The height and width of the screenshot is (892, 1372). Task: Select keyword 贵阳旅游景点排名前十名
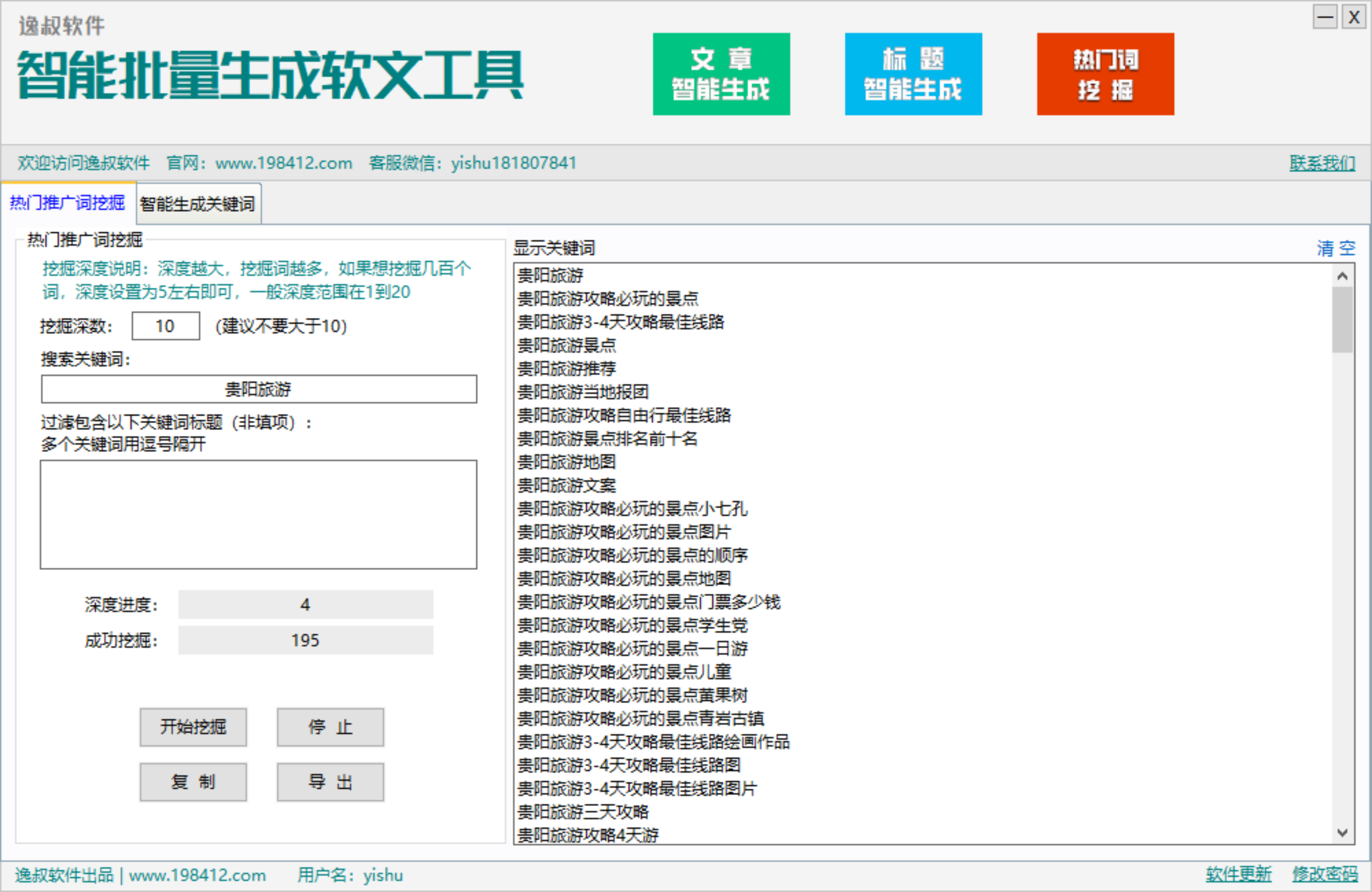[x=608, y=439]
